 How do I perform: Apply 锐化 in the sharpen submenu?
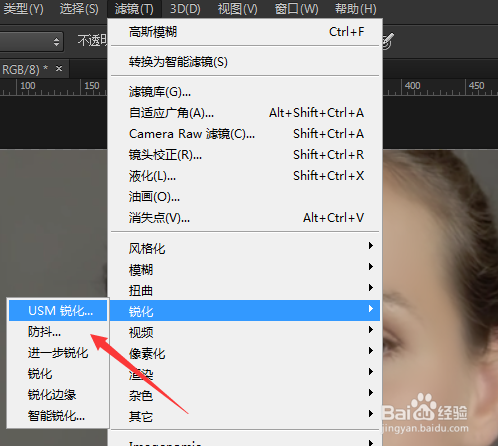(x=58, y=374)
